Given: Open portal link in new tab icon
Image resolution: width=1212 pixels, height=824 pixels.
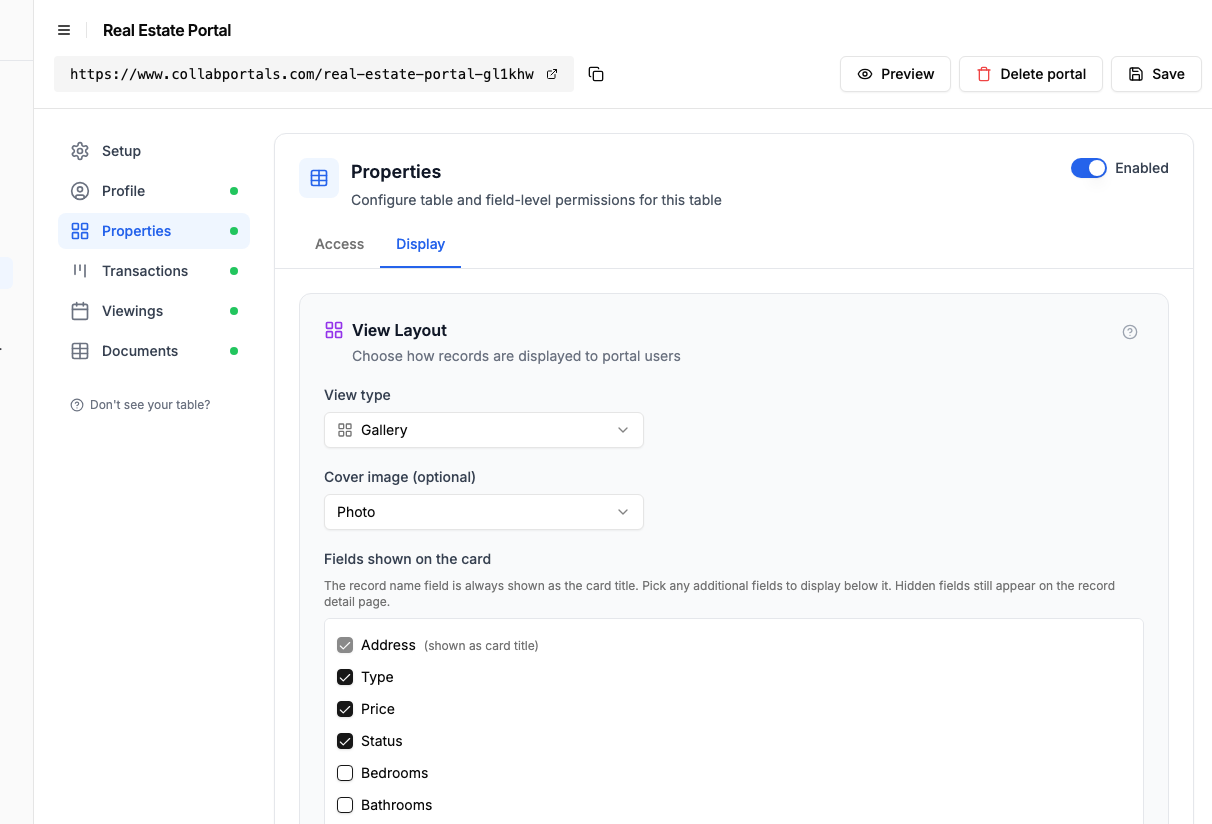Looking at the screenshot, I should click(x=552, y=74).
